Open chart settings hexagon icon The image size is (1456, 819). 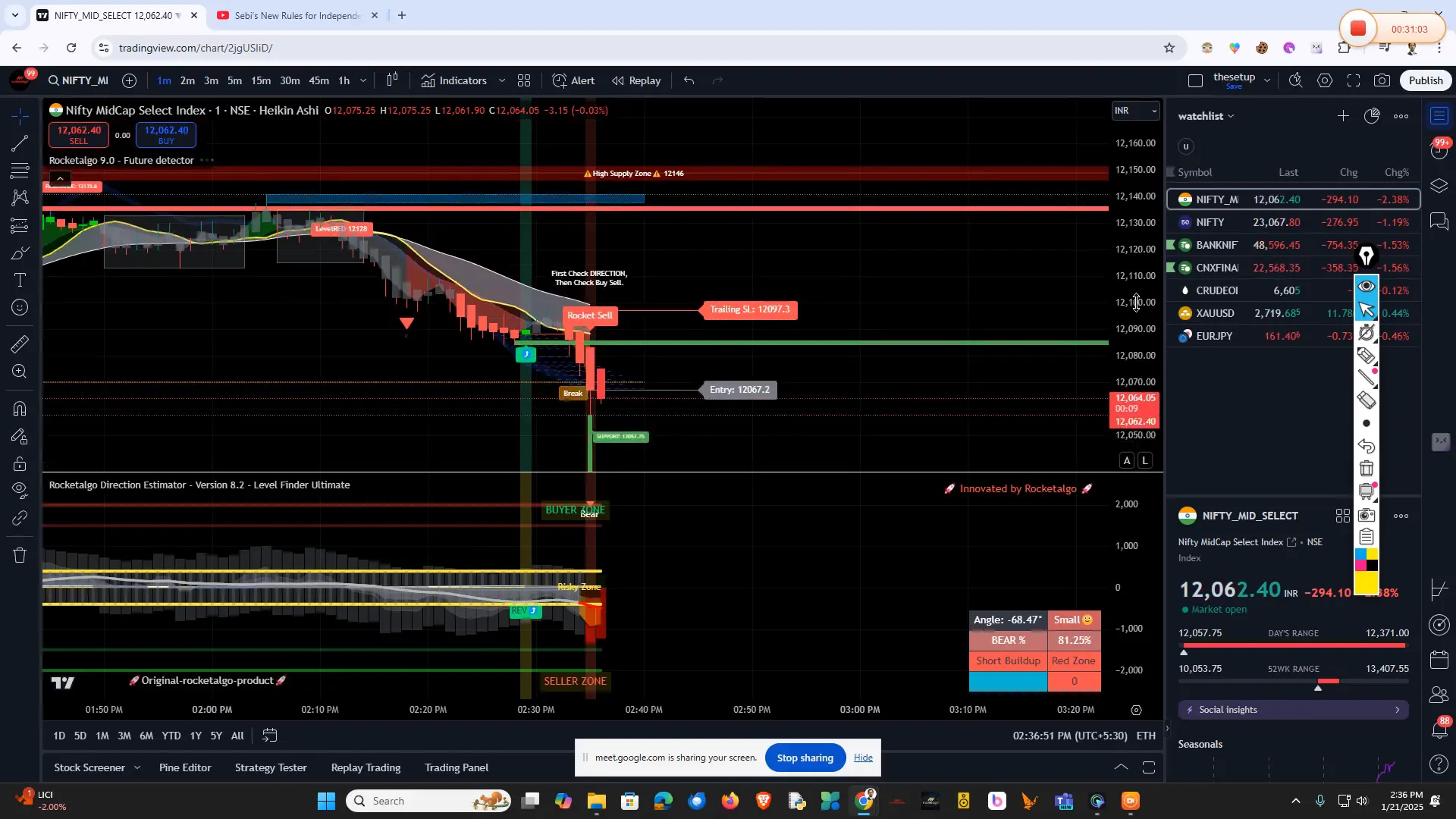coord(1325,80)
